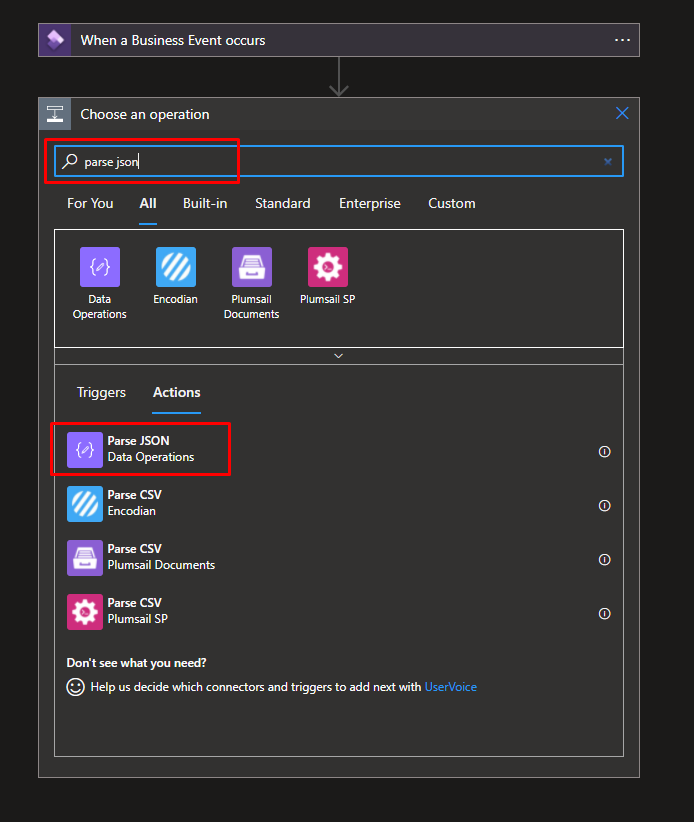
Task: Open the Plumsail SP connector icon
Action: pos(328,267)
